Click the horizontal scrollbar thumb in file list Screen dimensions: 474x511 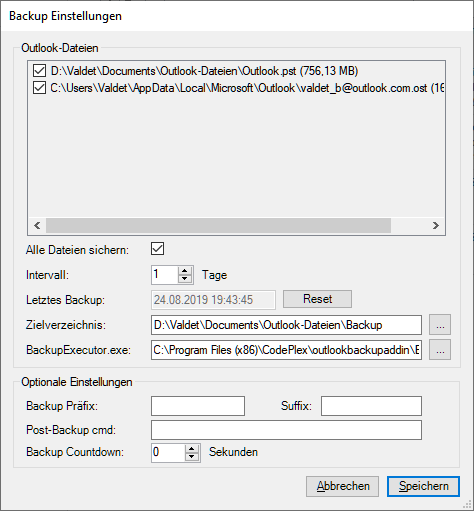click(x=218, y=226)
